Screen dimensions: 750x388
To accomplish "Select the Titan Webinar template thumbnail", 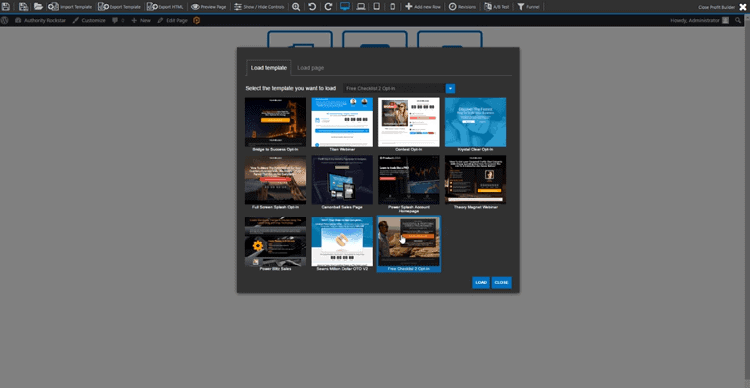I will [x=342, y=122].
